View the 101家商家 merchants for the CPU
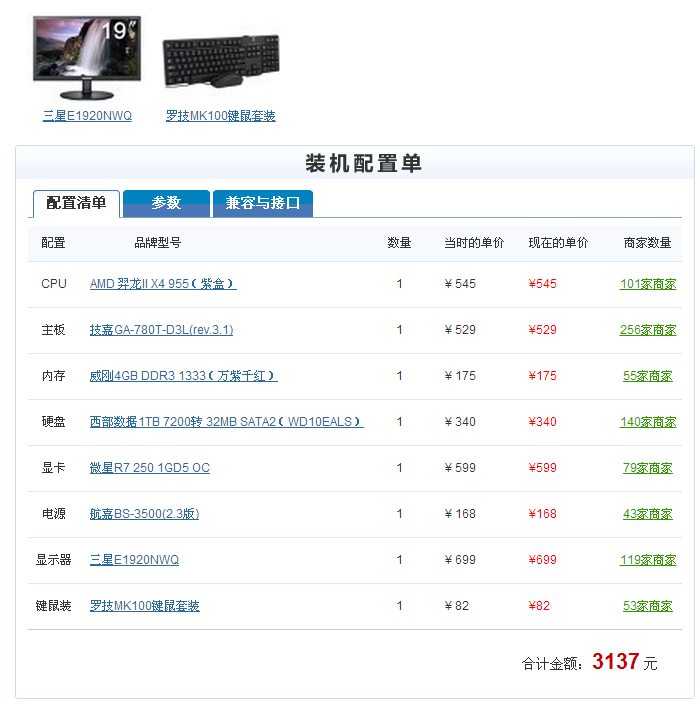This screenshot has height=704, width=698. [648, 284]
